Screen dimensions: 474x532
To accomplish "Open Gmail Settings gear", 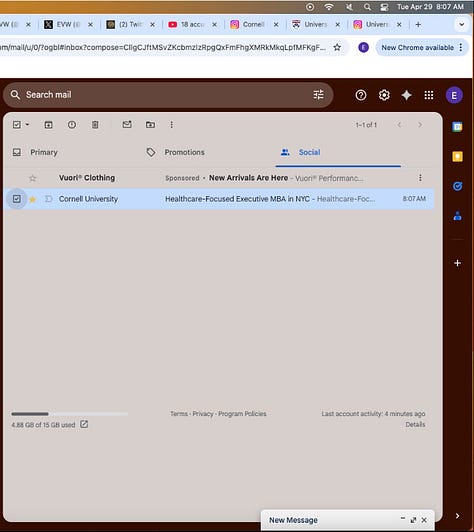I will point(384,95).
